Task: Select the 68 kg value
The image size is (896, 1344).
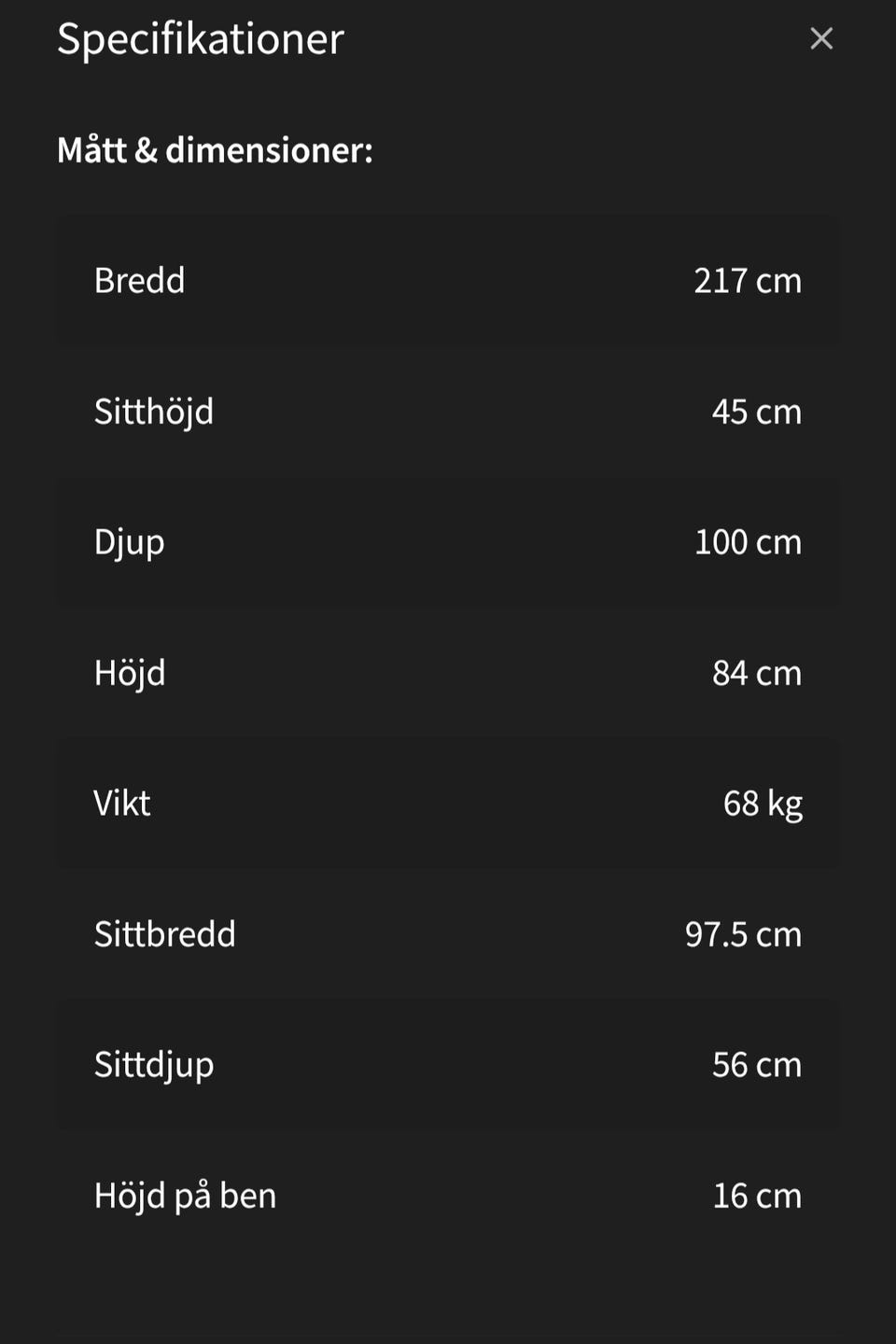Action: (x=763, y=804)
